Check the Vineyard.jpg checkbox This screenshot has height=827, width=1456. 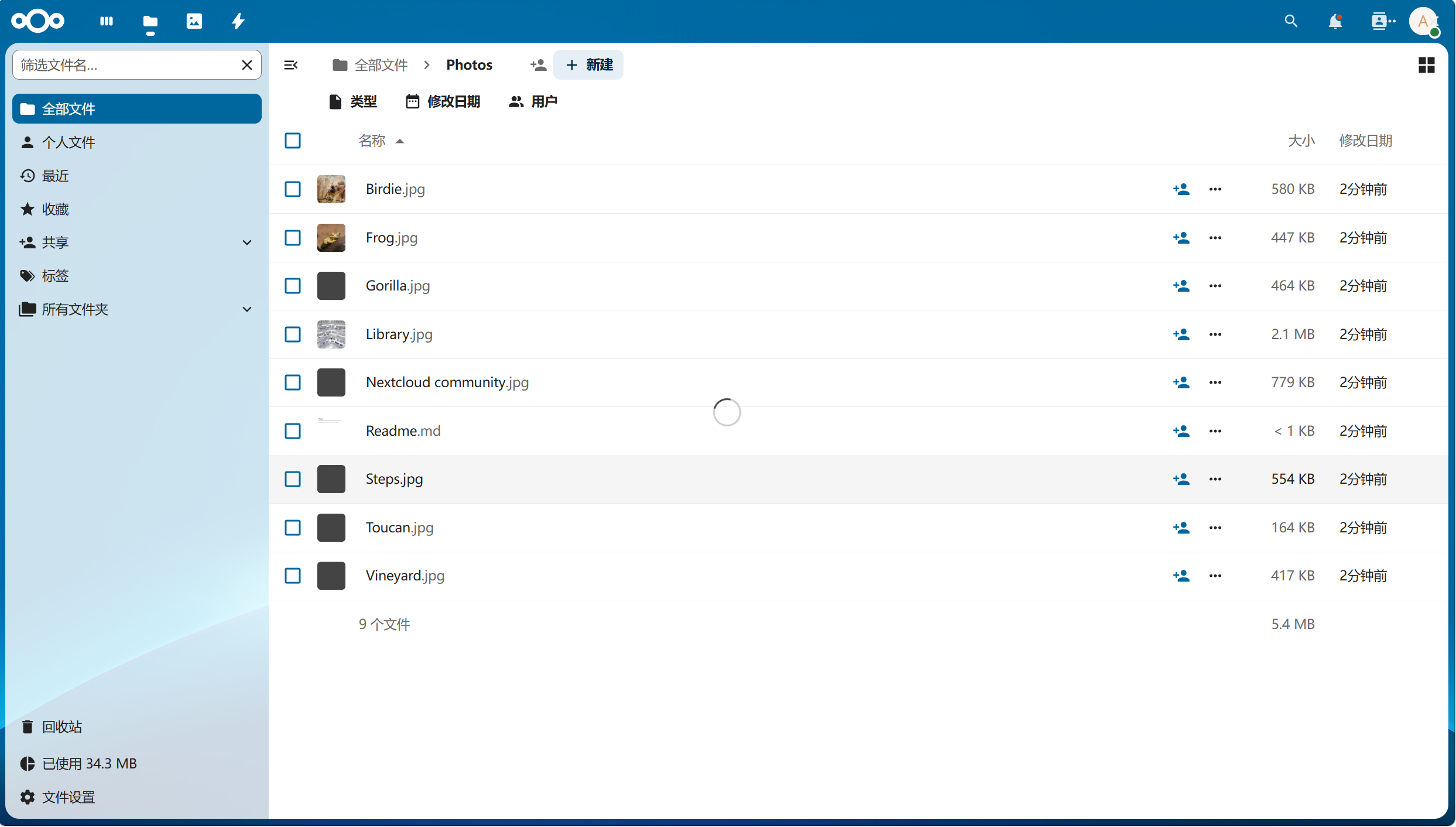pos(293,576)
